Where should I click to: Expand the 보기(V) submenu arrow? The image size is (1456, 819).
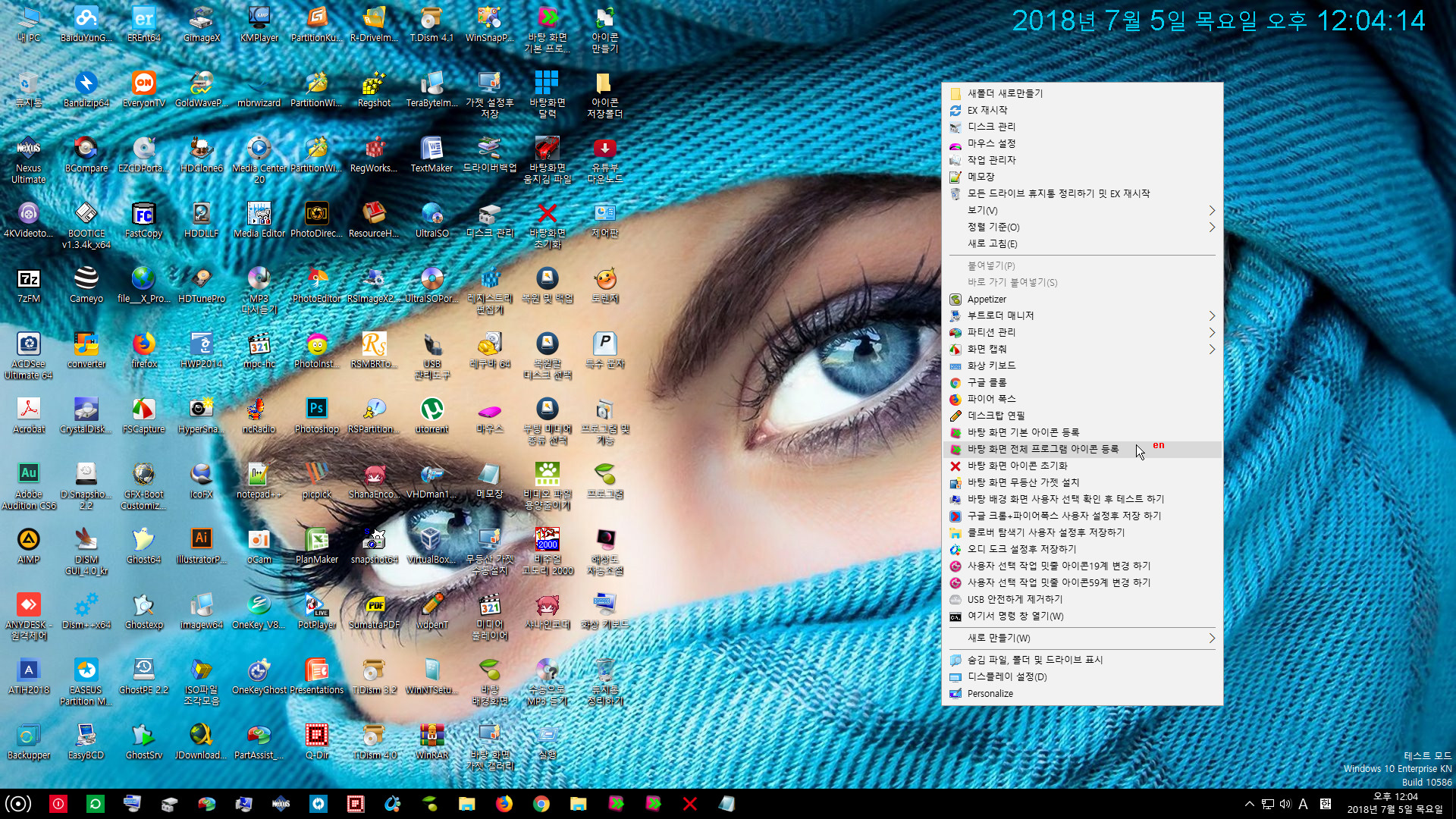(1211, 210)
